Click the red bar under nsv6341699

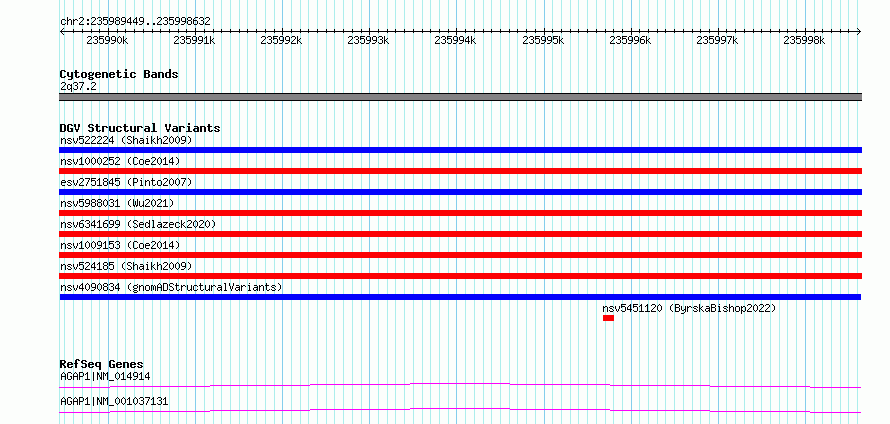coord(460,234)
